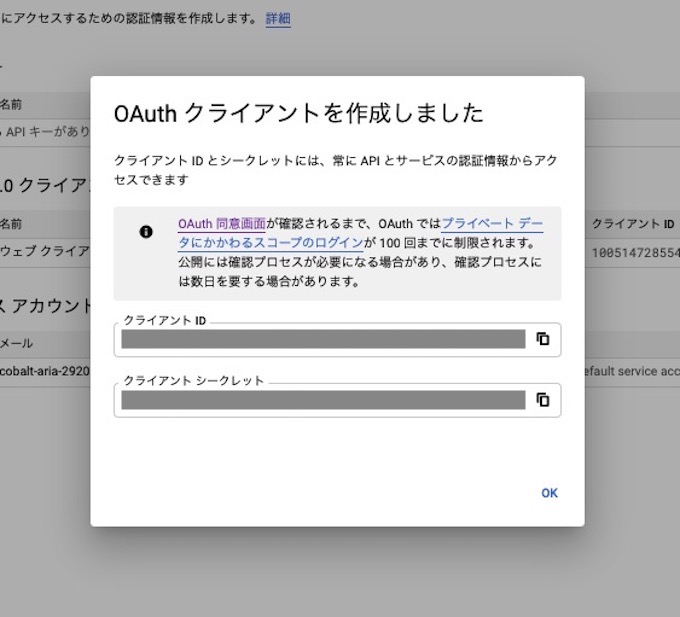Click the API キーがあり message row
The image size is (680, 617).
click(x=45, y=131)
